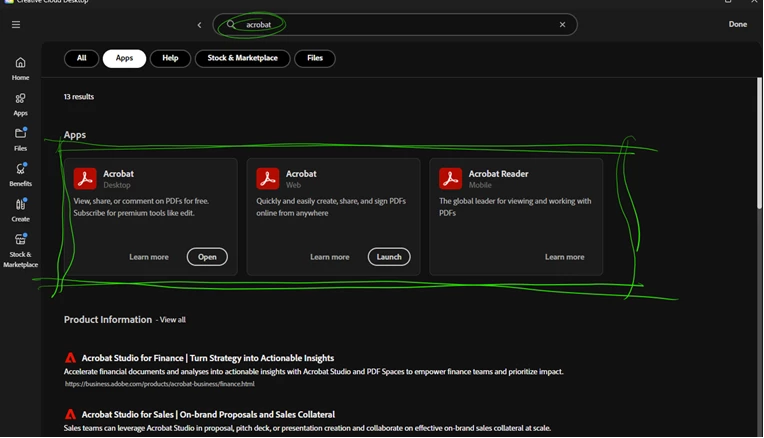Click the search magnifier icon
The height and width of the screenshot is (438, 764).
[x=231, y=24]
